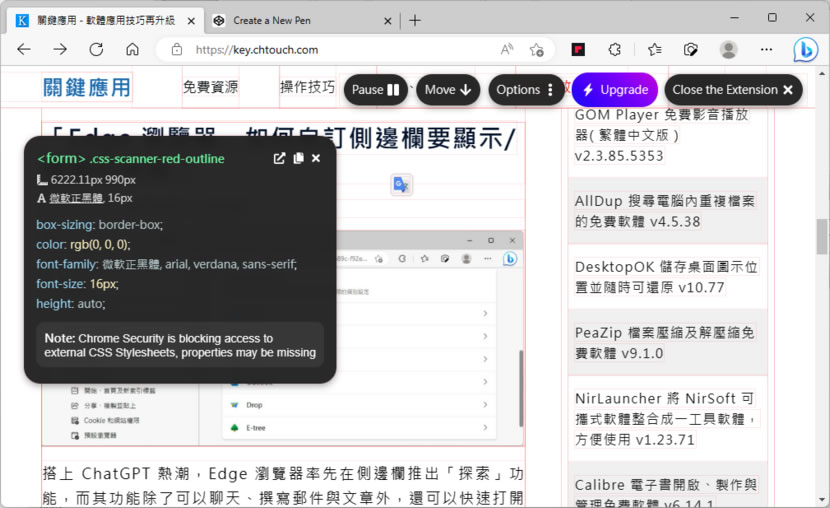830x508 pixels.
Task: Open the Bing sidebar icon
Action: [805, 50]
